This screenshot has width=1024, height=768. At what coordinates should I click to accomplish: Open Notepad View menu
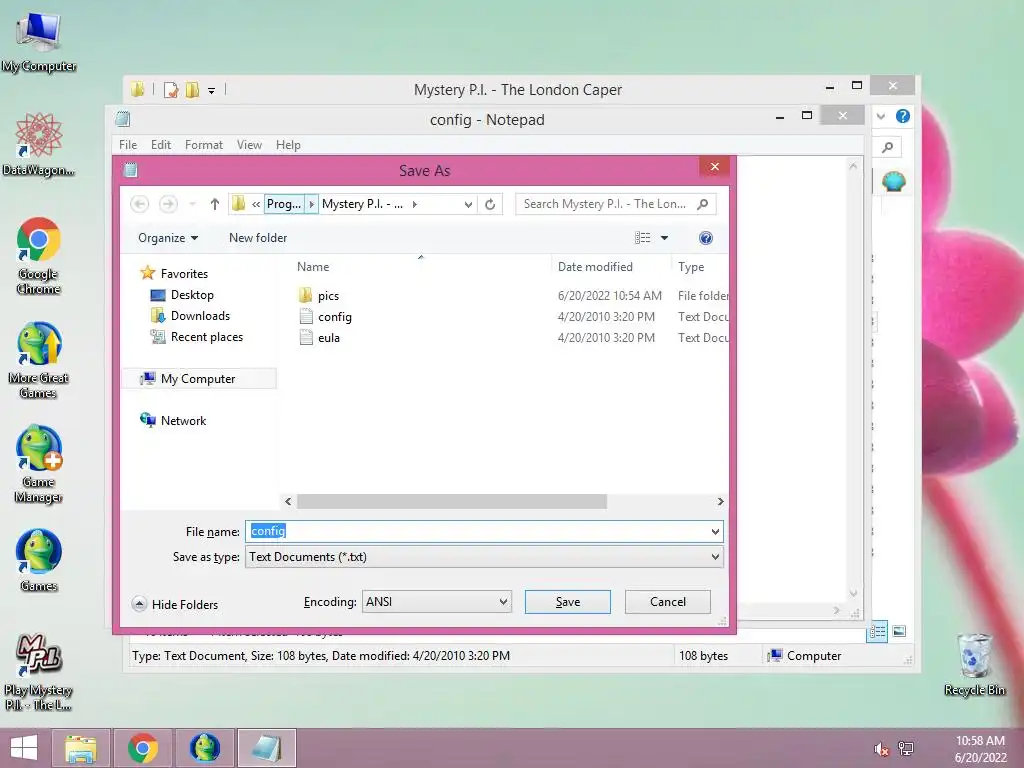click(x=249, y=145)
